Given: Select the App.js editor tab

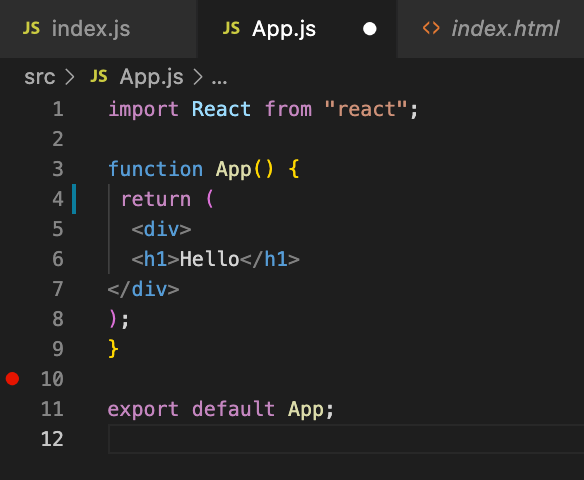Looking at the screenshot, I should click(x=297, y=29).
